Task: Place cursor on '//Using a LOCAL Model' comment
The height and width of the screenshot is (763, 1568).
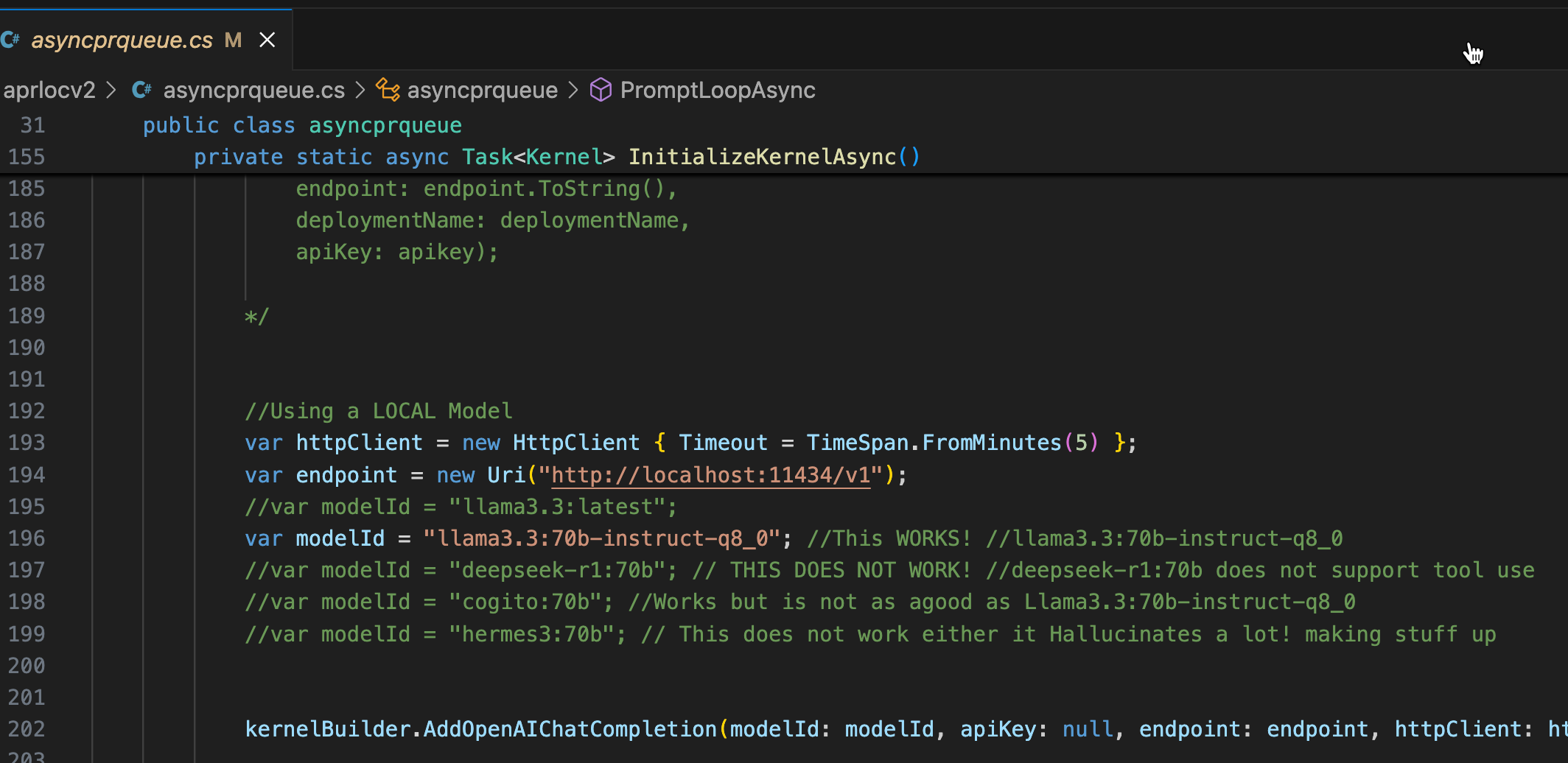Action: (x=379, y=411)
